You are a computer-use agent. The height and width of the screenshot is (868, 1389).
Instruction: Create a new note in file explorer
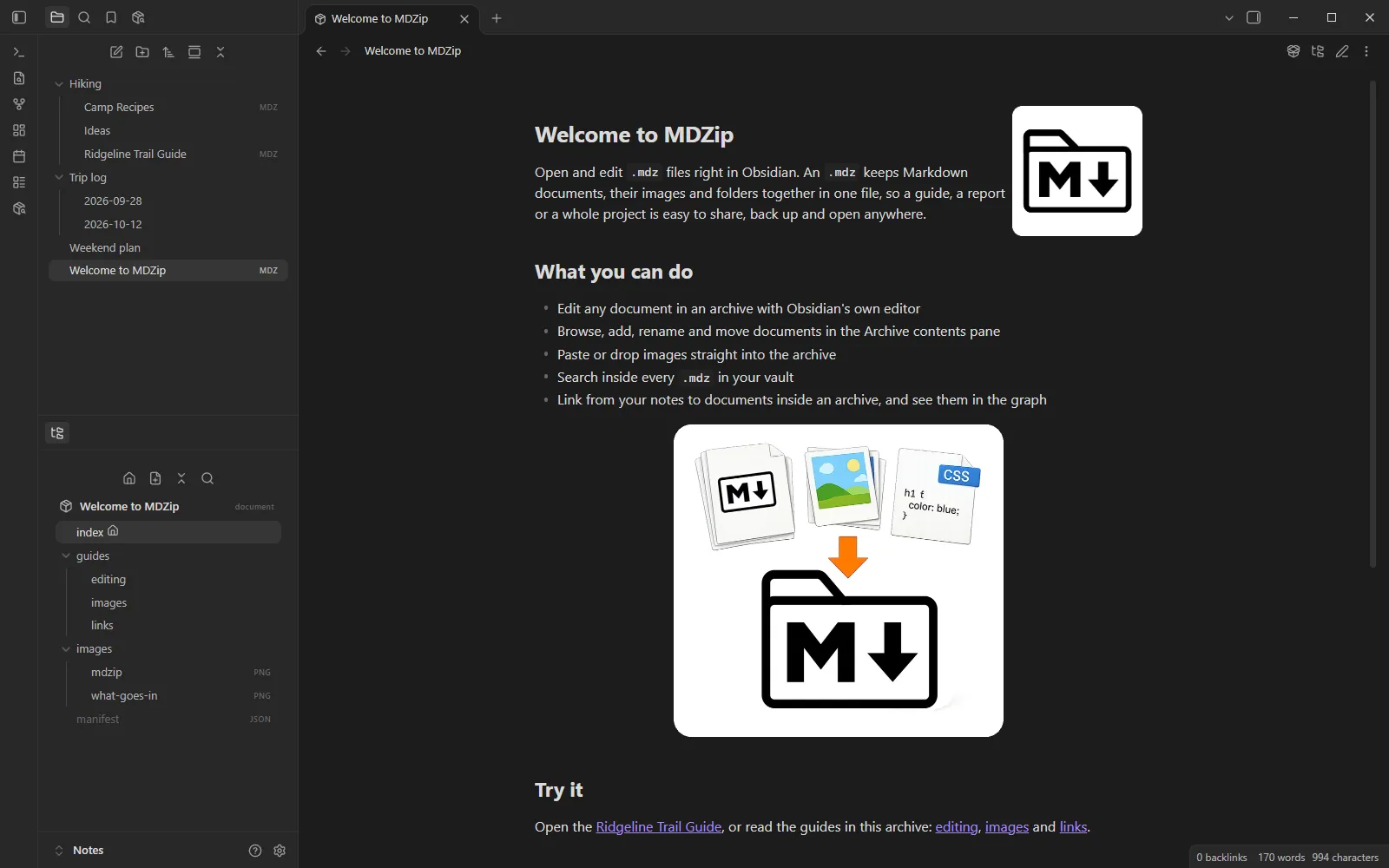pyautogui.click(x=116, y=52)
